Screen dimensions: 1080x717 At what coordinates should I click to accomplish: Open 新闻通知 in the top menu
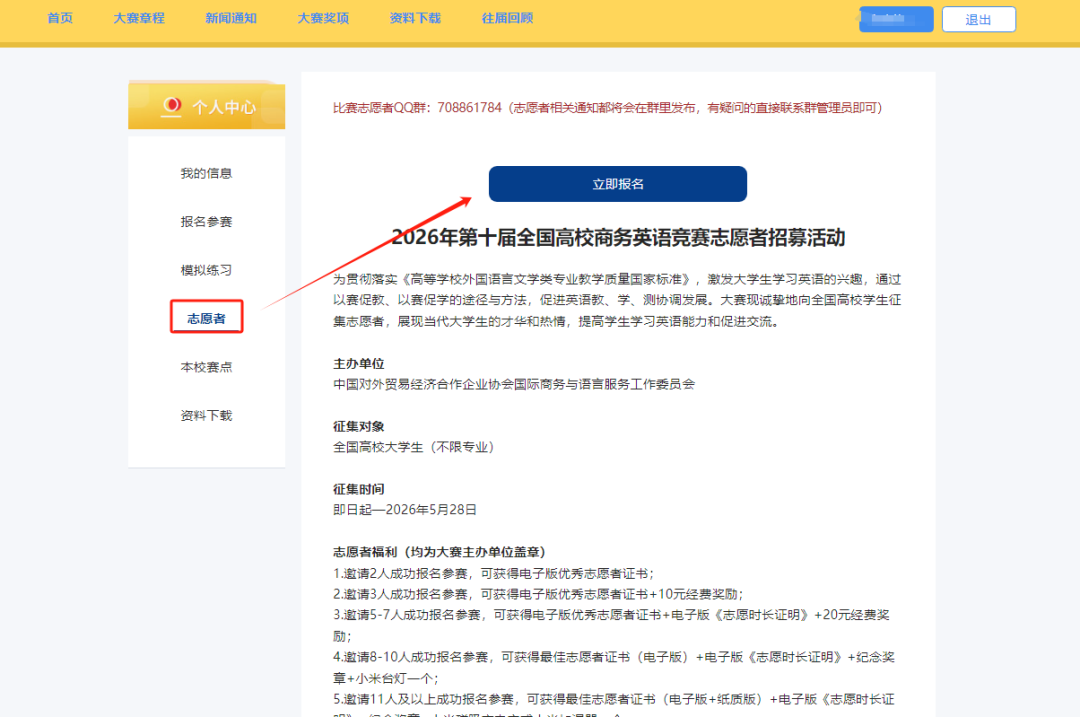[231, 18]
